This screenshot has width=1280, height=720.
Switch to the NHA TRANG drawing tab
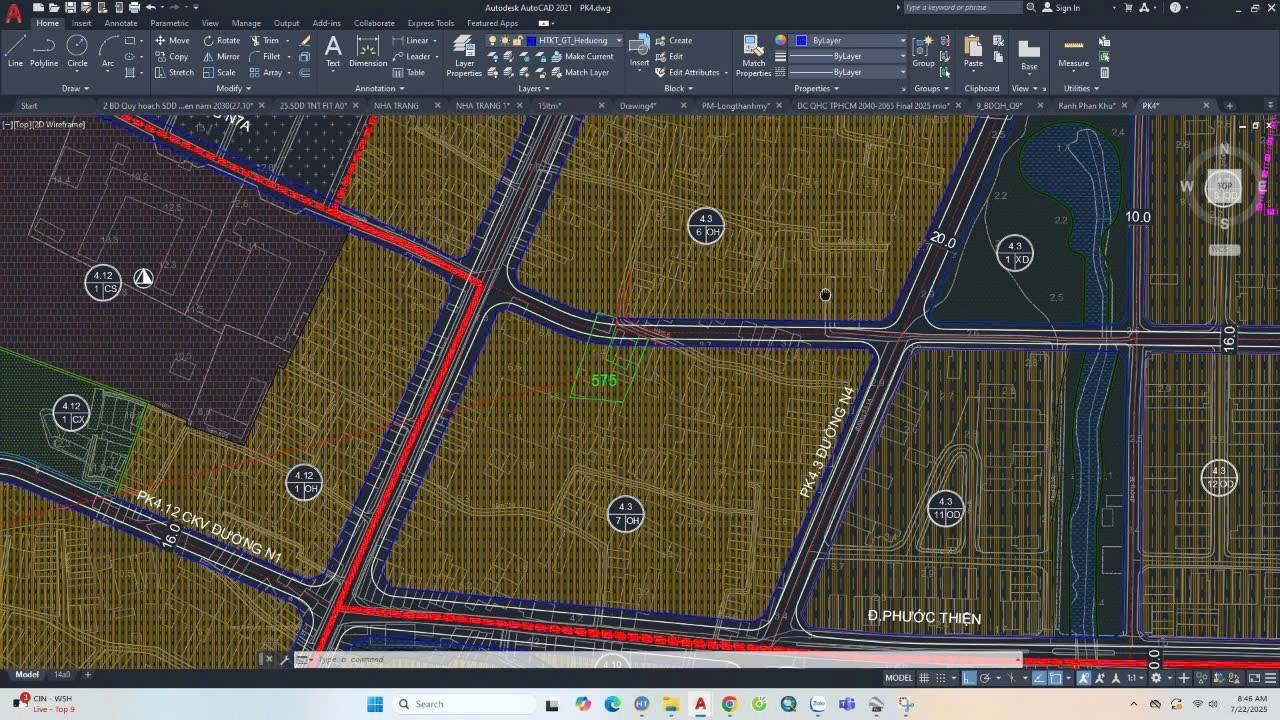pyautogui.click(x=396, y=105)
